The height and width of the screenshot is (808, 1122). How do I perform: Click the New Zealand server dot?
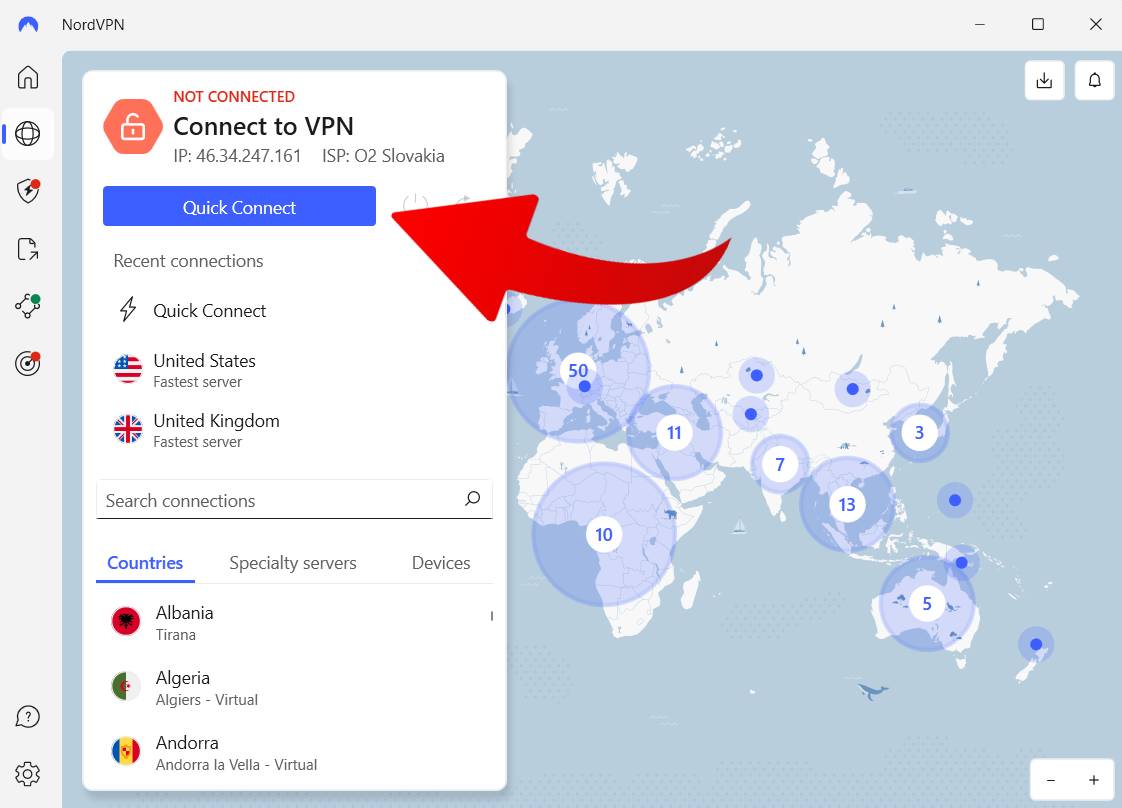pos(1035,644)
